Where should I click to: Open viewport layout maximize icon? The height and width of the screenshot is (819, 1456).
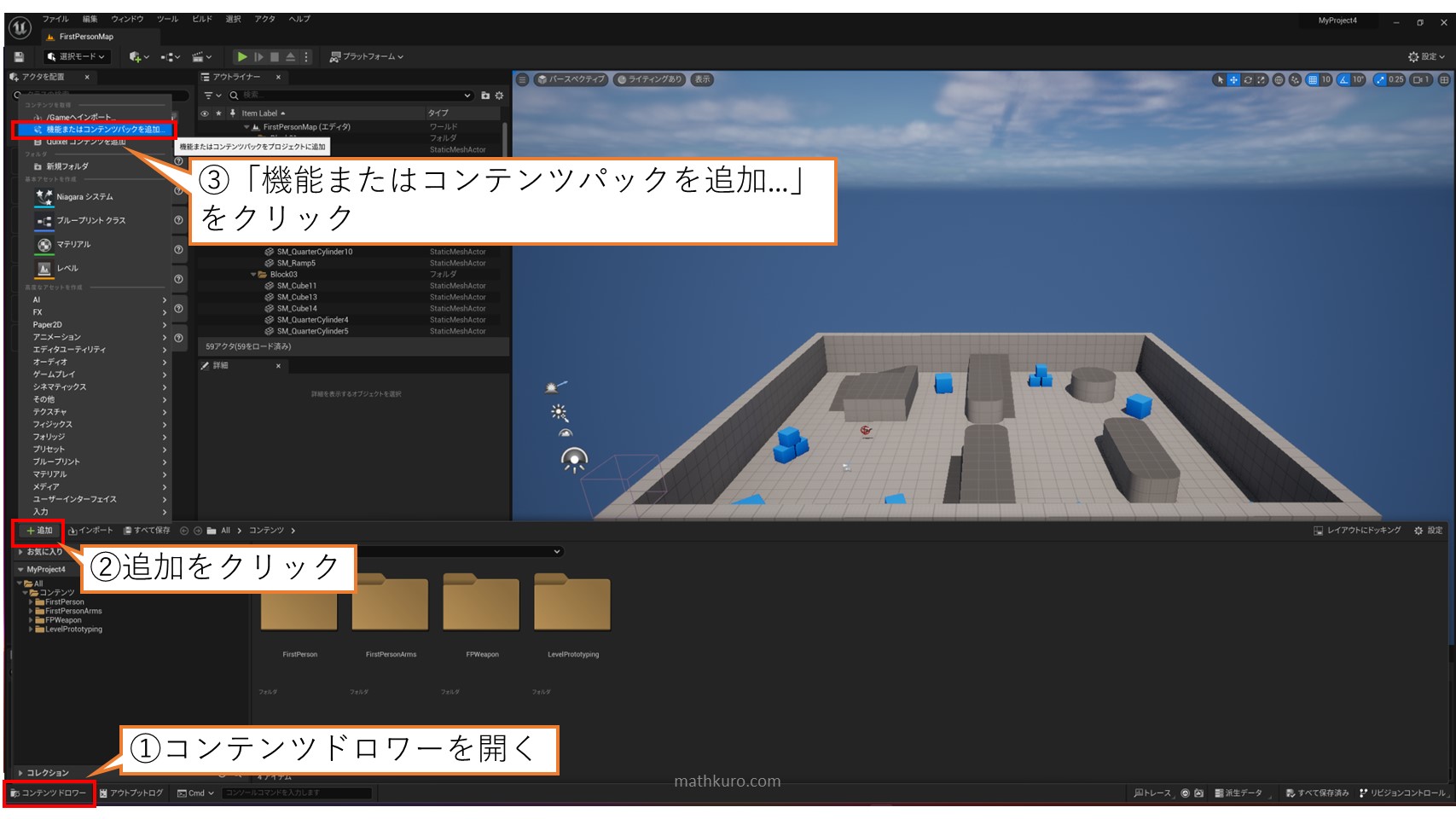click(1444, 79)
